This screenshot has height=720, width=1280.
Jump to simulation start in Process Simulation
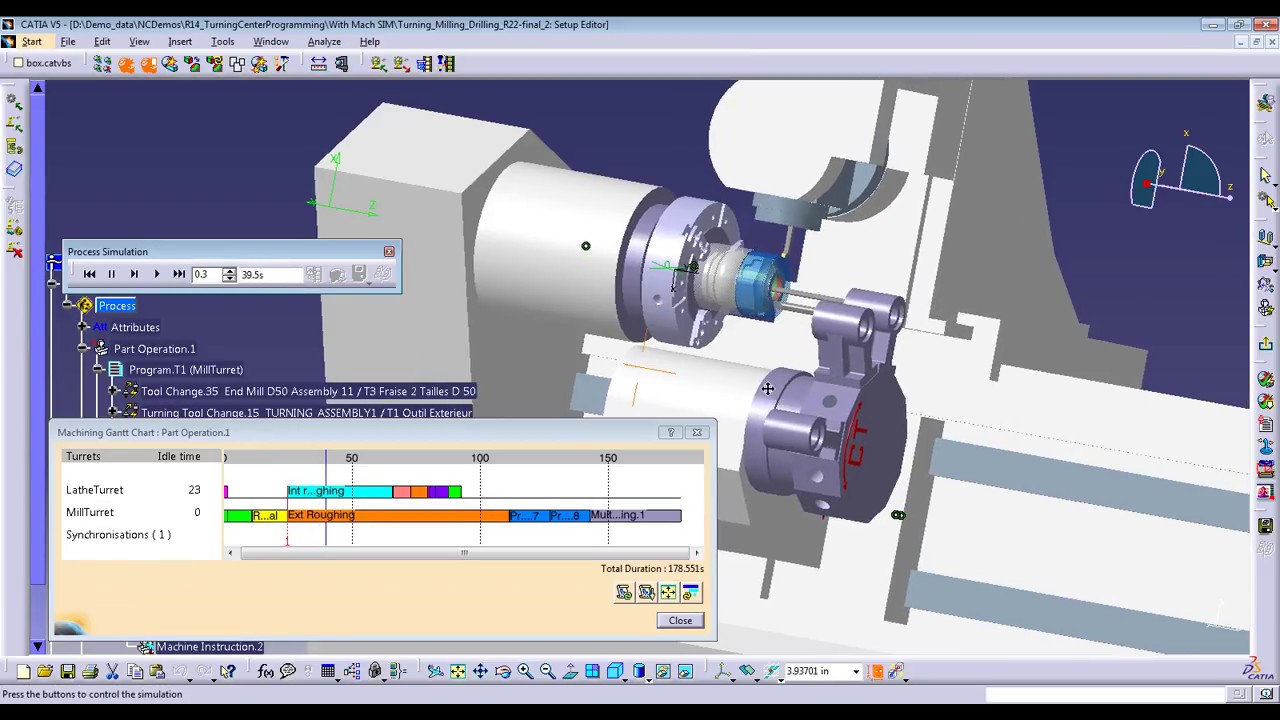coord(90,274)
